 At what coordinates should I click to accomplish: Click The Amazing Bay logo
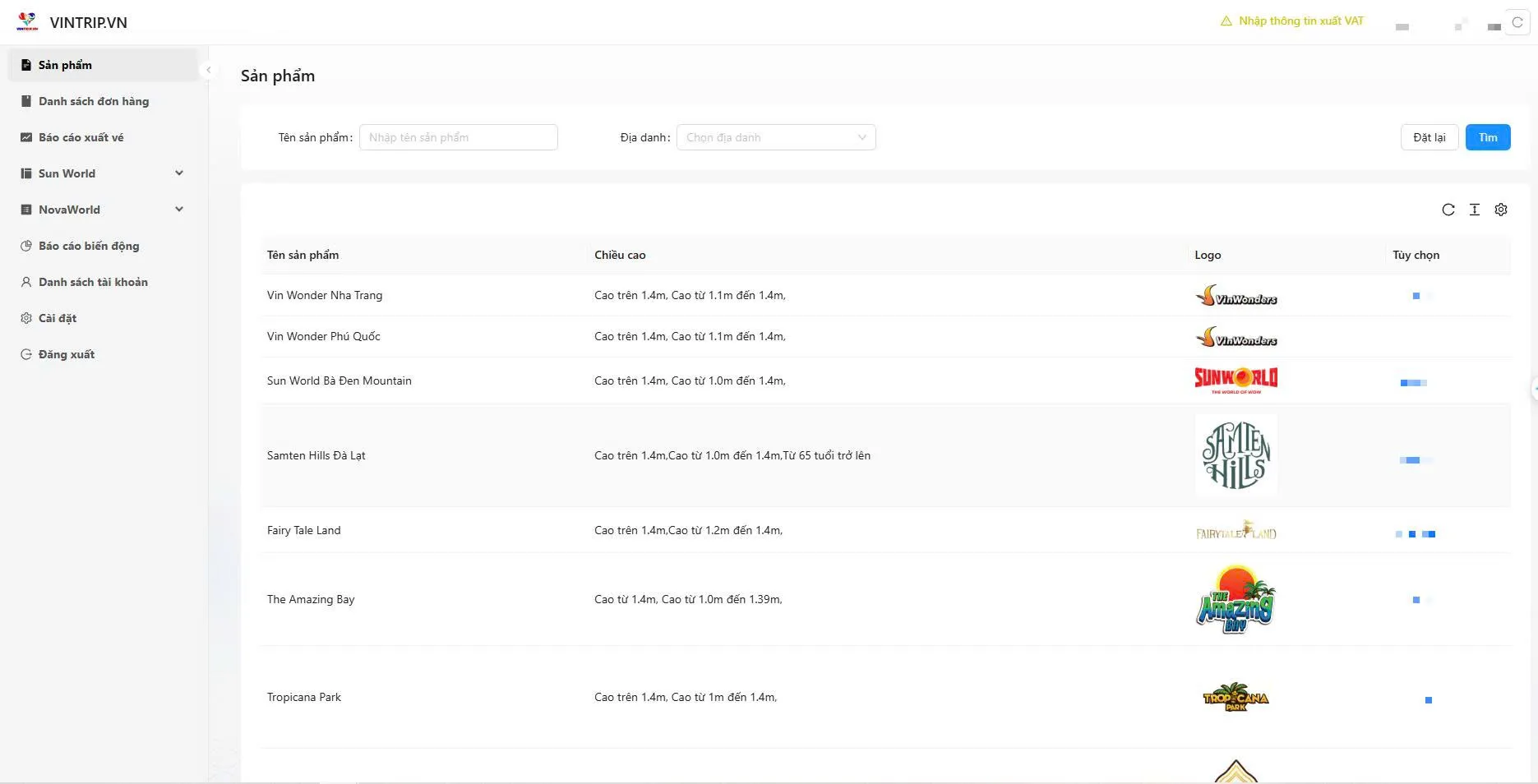pyautogui.click(x=1235, y=599)
